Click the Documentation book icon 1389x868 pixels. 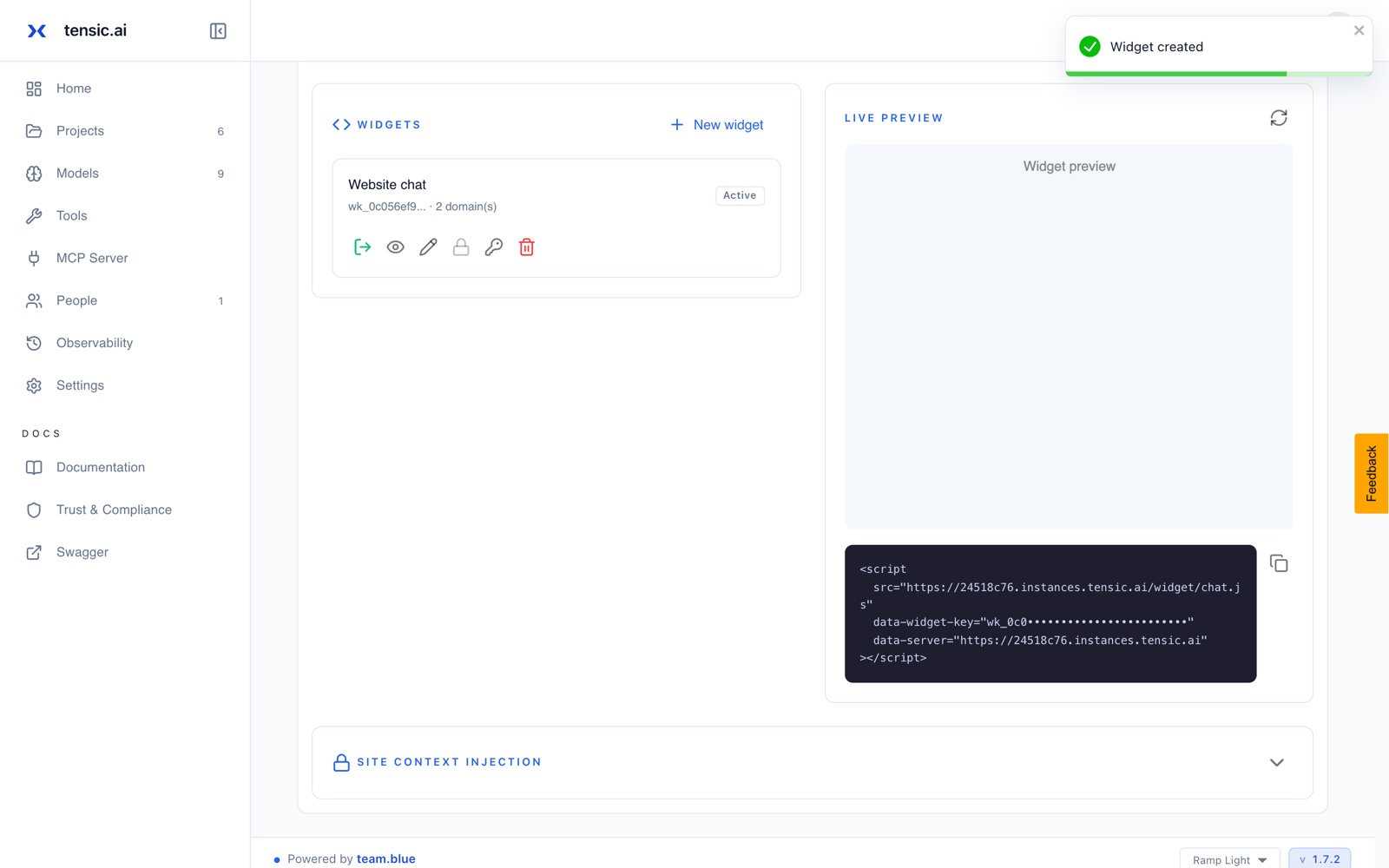(x=34, y=467)
